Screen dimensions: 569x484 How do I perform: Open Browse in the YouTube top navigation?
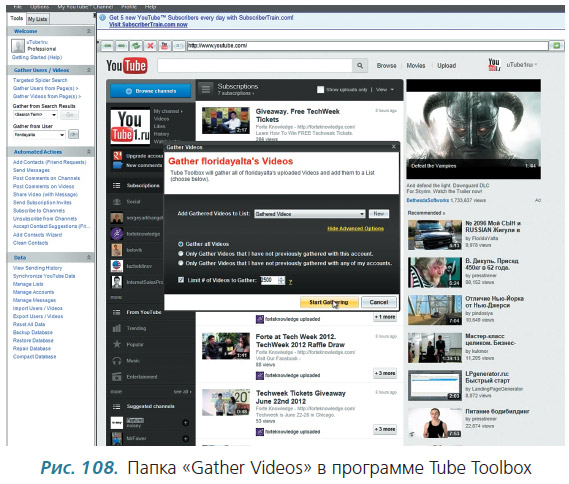pyautogui.click(x=386, y=66)
